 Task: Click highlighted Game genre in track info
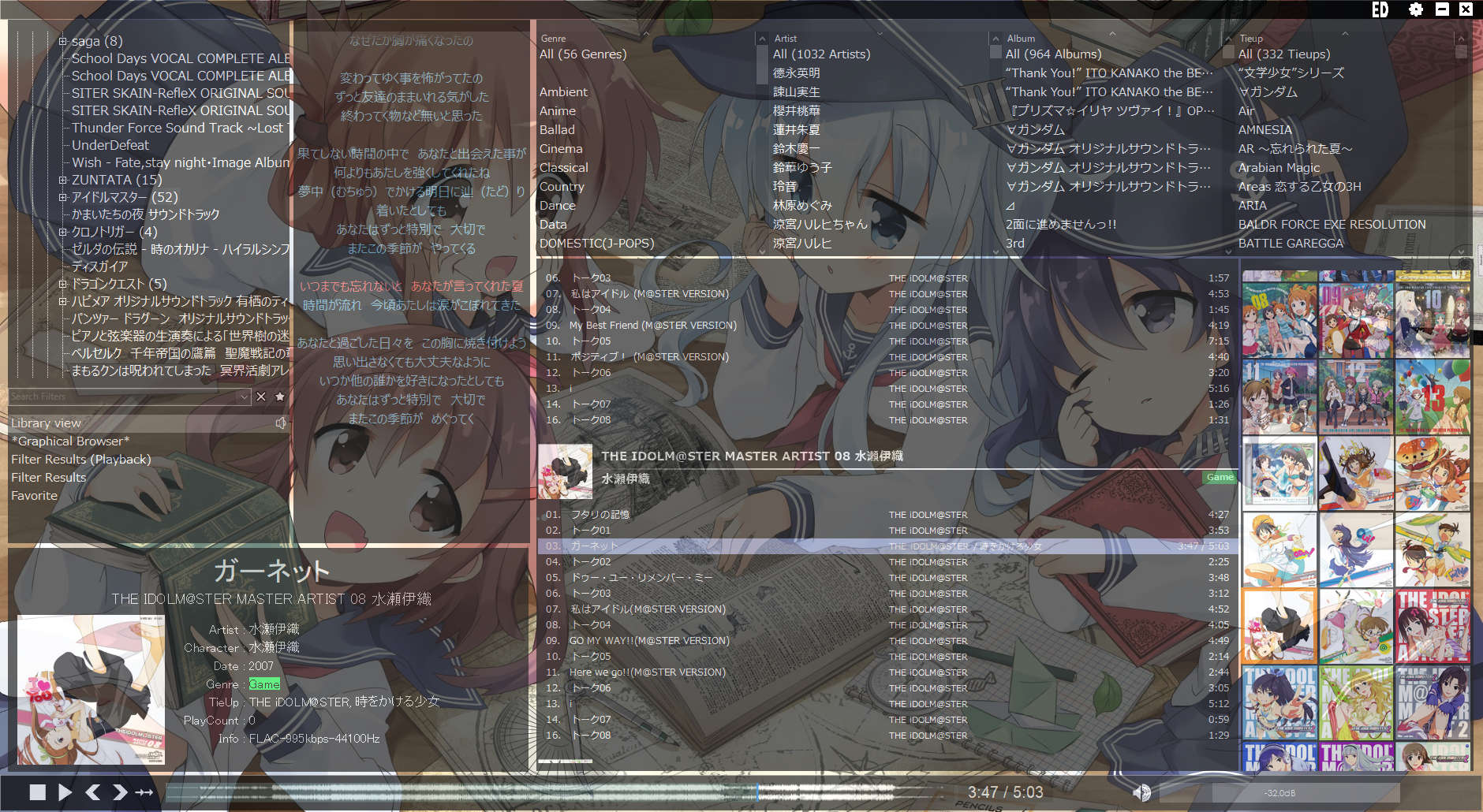[x=264, y=684]
